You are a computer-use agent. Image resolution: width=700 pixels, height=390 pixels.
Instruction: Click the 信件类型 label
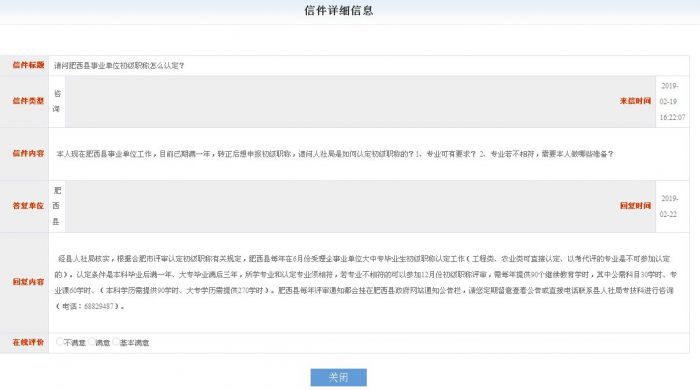point(28,101)
